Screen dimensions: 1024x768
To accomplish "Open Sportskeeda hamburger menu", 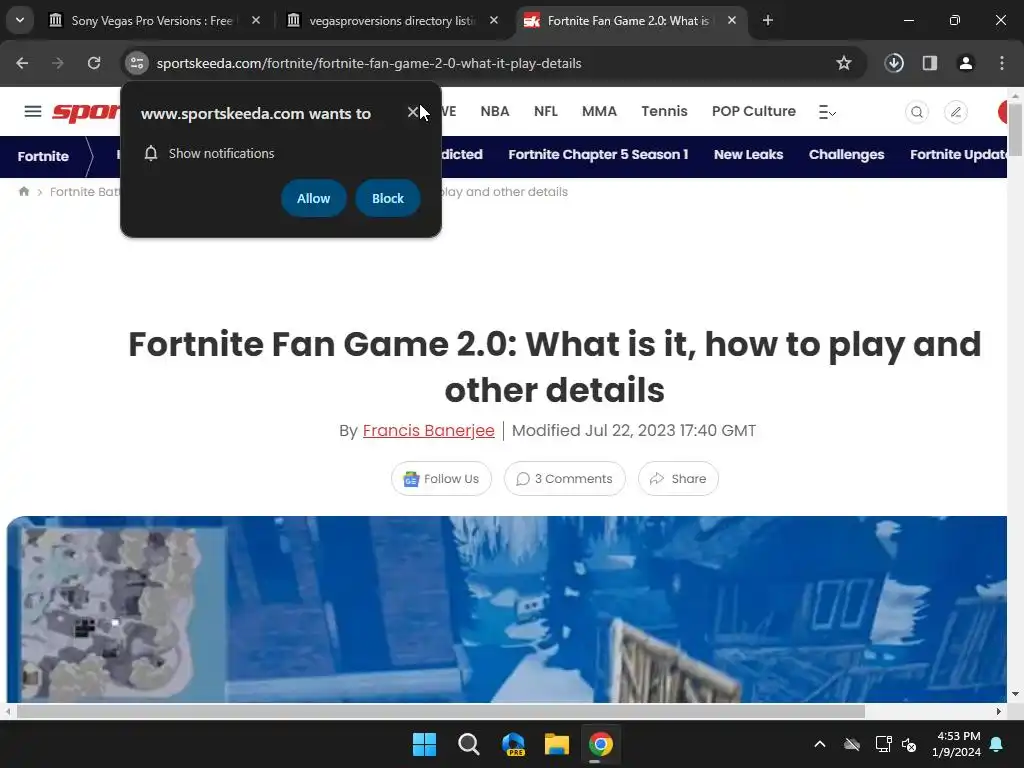I will [33, 112].
